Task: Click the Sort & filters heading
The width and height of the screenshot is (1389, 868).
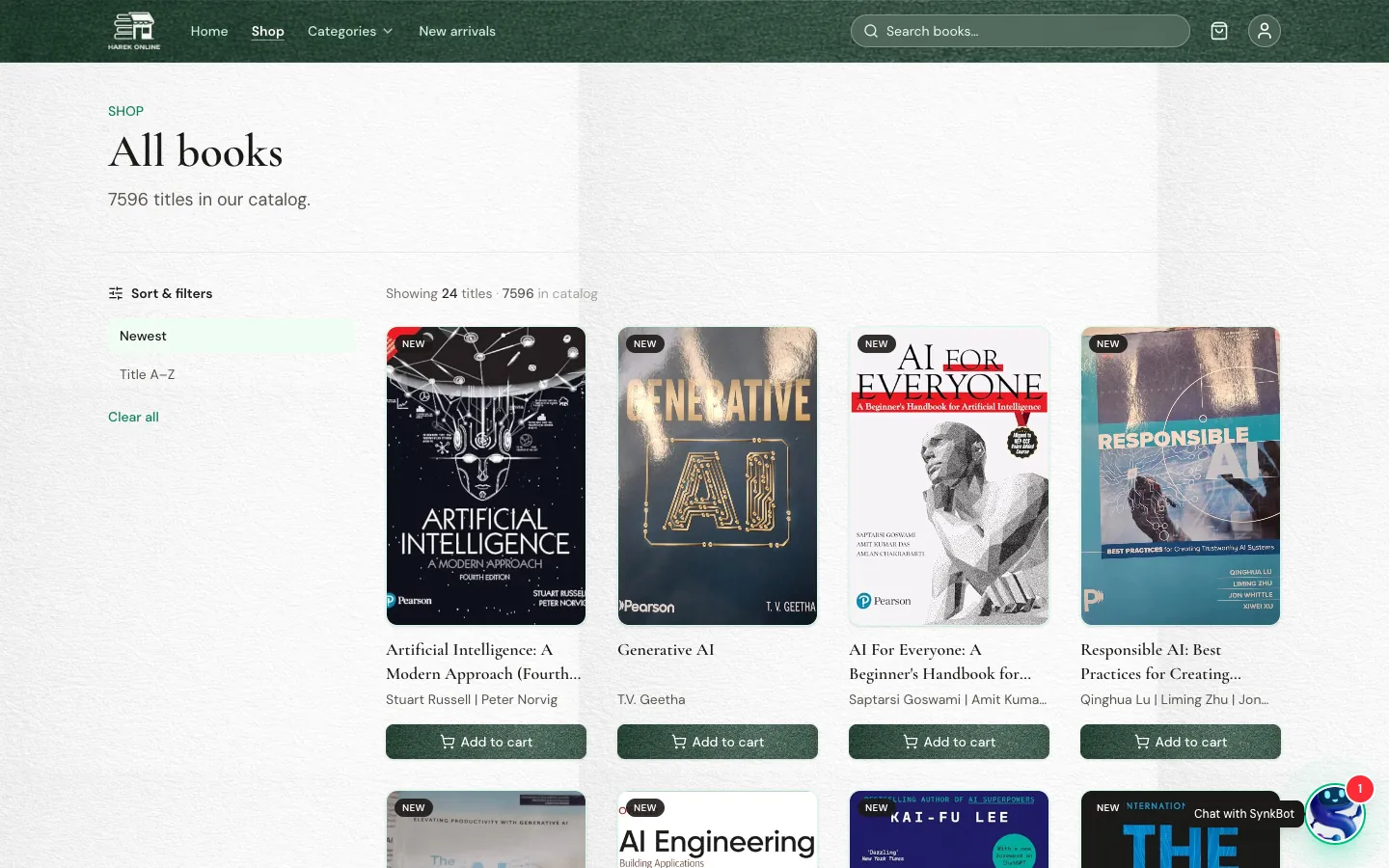Action: [x=172, y=293]
